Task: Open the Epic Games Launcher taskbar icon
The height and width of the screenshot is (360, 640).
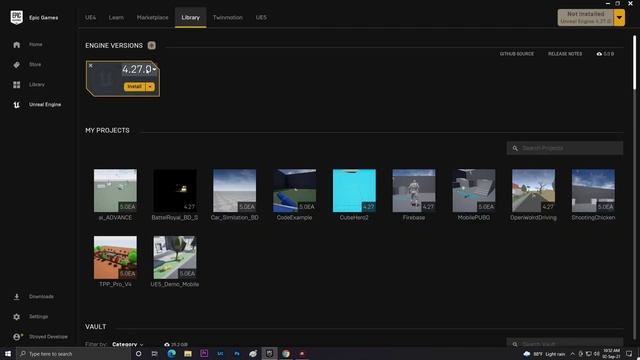Action: click(269, 354)
